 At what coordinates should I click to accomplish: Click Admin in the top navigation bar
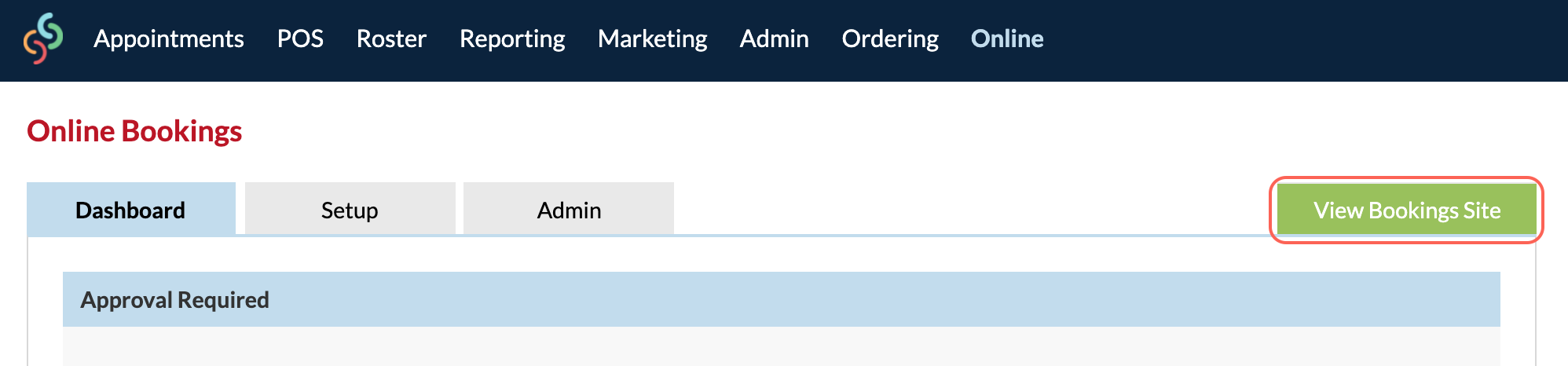coord(774,38)
